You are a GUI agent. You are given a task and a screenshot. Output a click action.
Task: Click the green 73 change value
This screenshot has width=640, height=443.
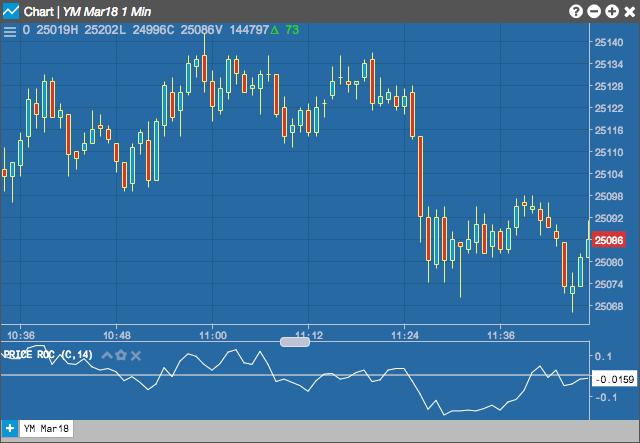coord(292,30)
